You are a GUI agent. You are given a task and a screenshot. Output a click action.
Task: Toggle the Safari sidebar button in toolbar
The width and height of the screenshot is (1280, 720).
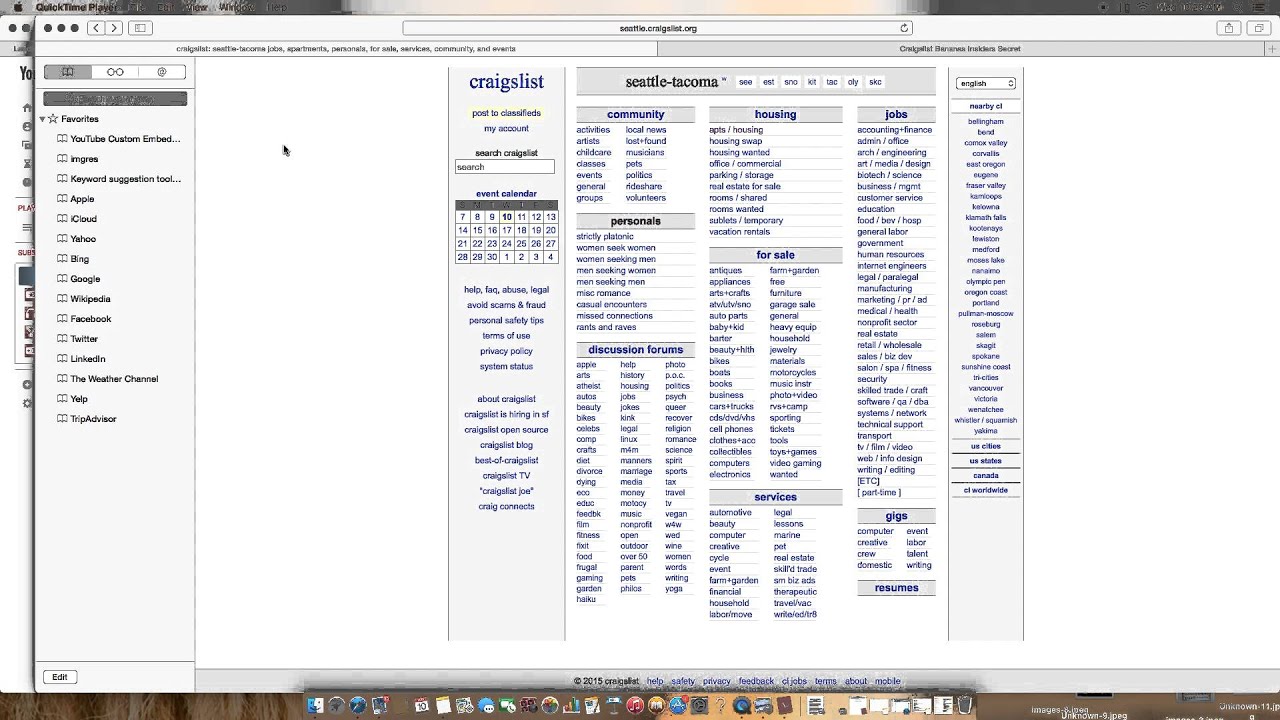coord(140,28)
